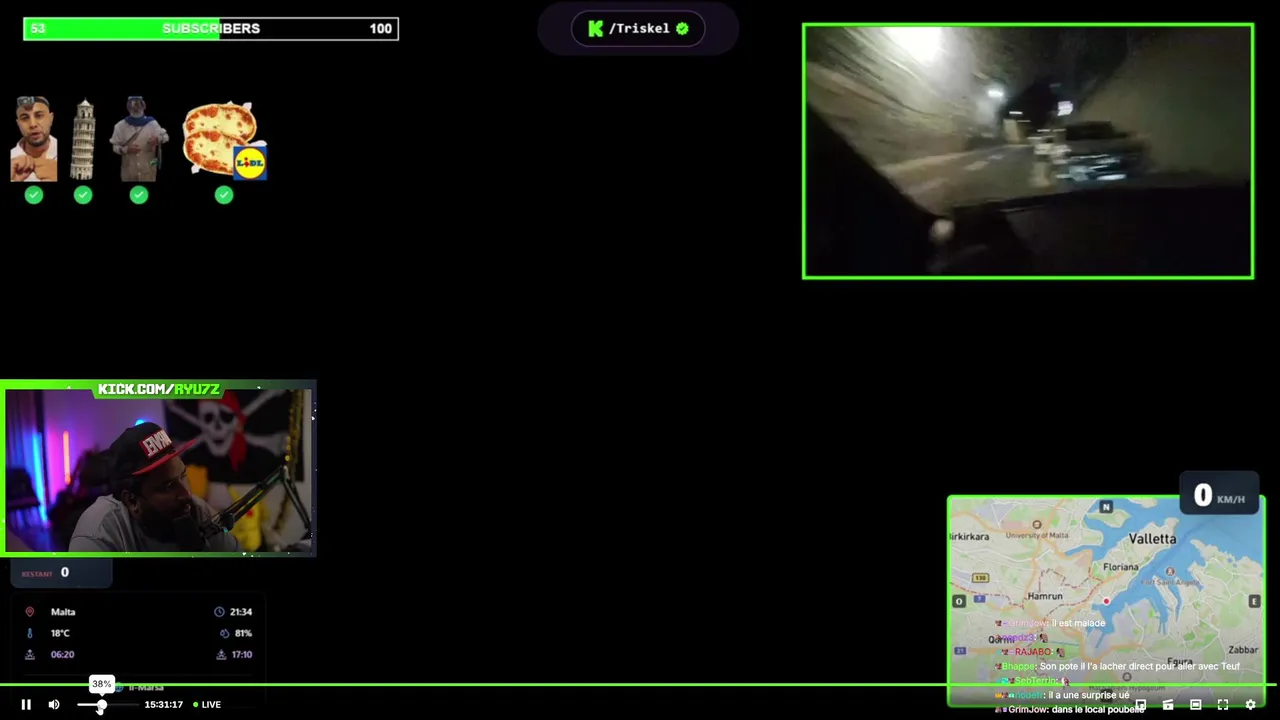The image size is (1280, 720).
Task: Click checkmark under the Lidl pizza
Action: (224, 195)
